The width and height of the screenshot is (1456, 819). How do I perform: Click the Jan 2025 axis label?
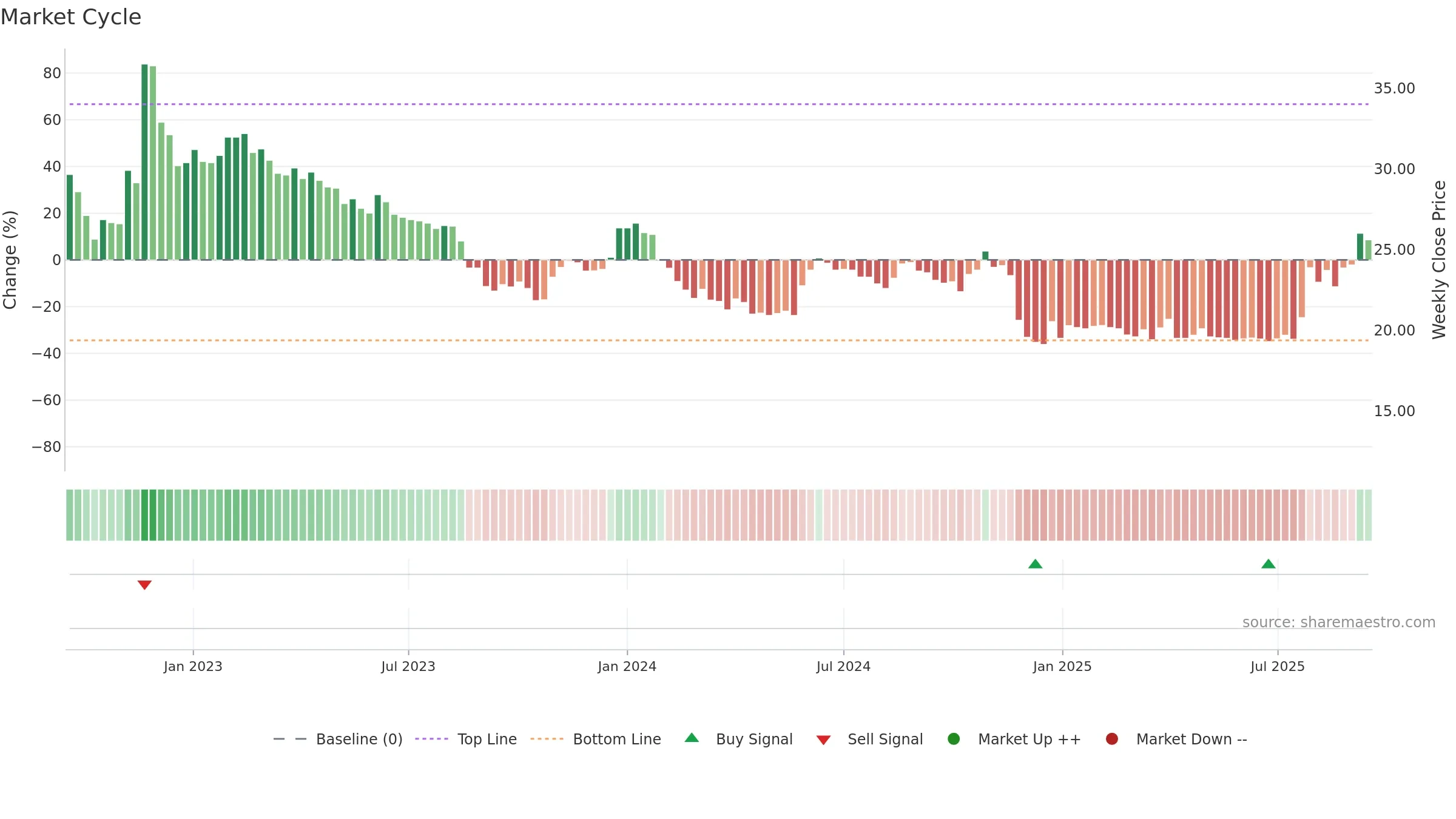1062,667
